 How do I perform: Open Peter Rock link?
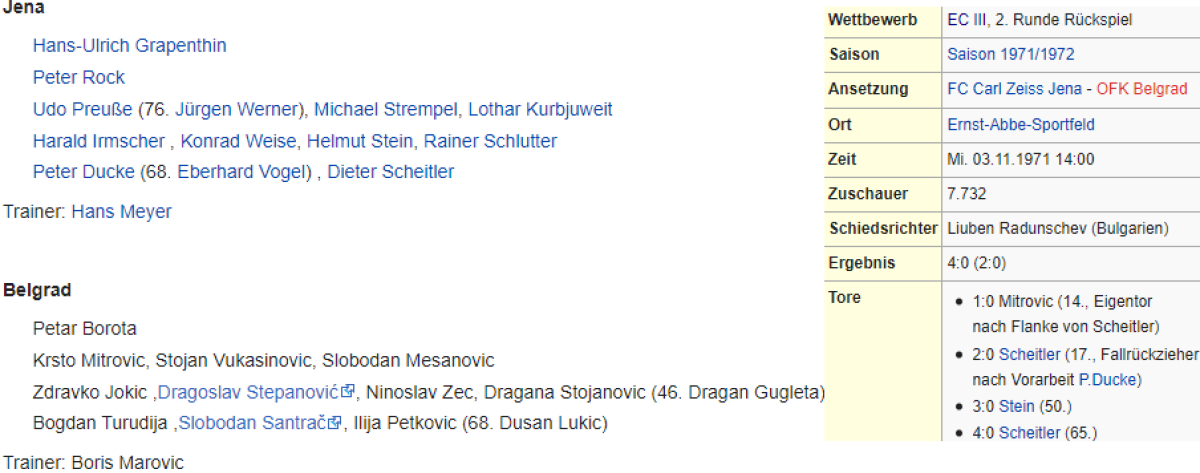coord(78,77)
